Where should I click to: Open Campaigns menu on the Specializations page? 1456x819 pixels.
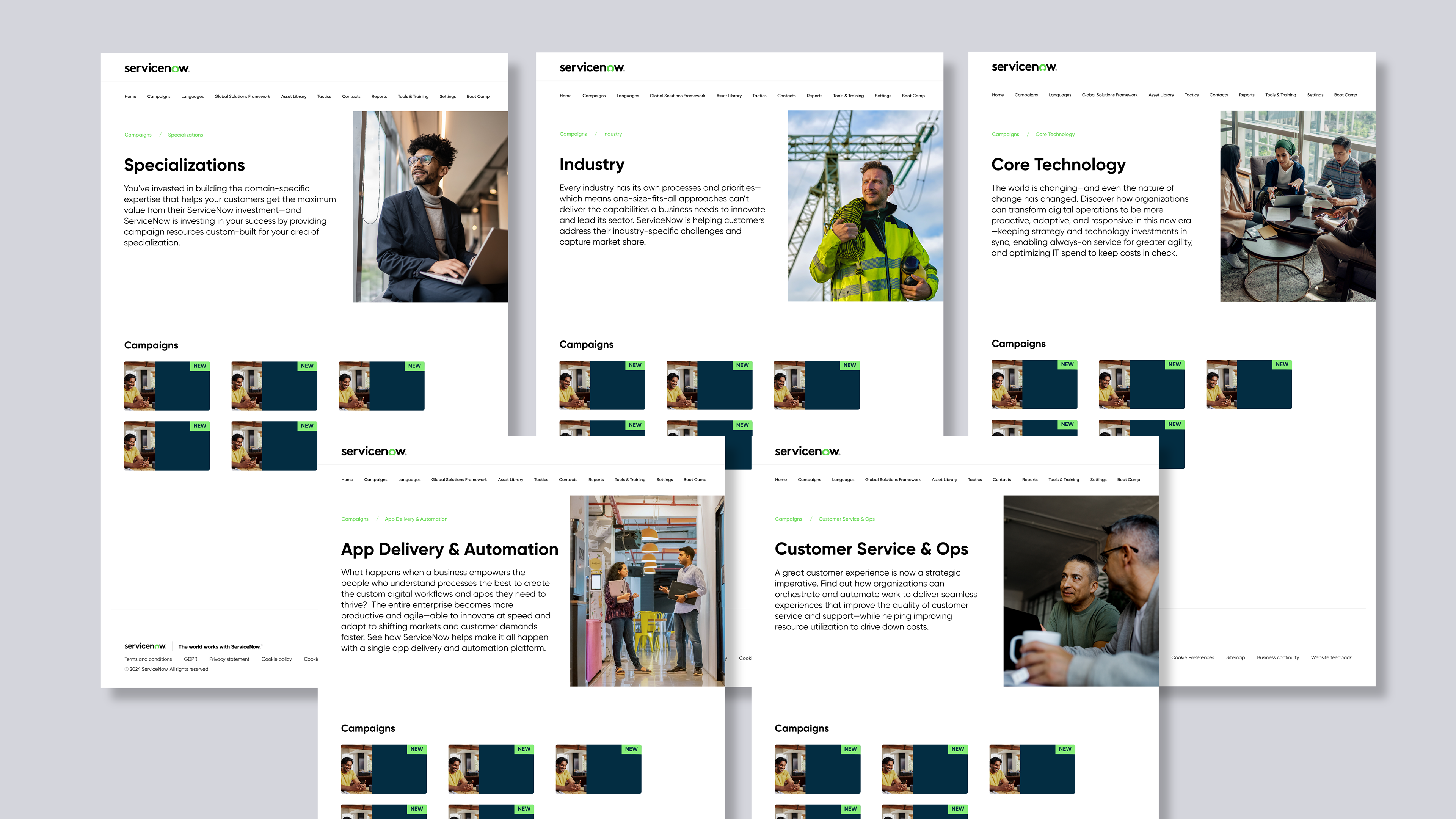tap(158, 97)
